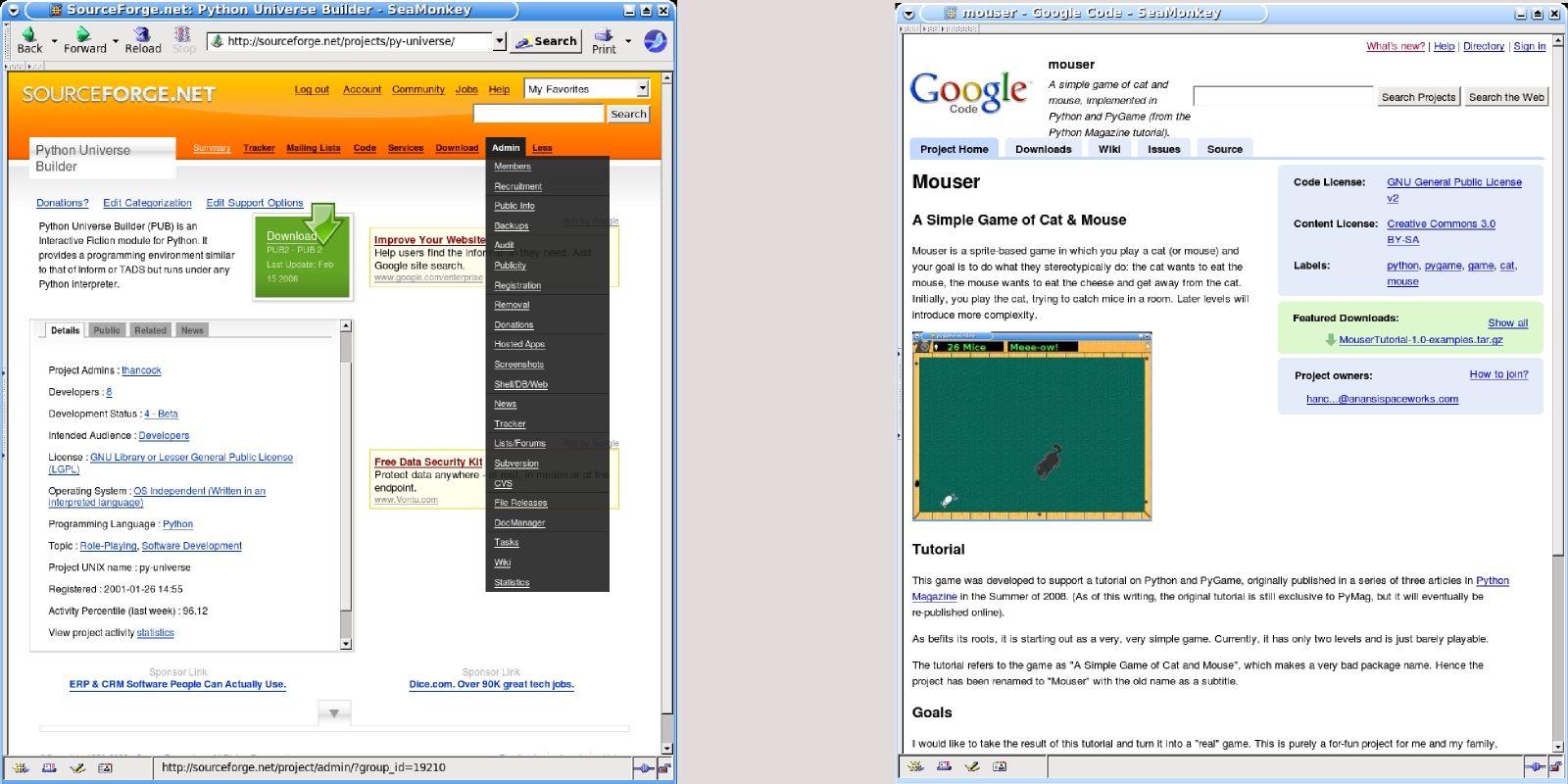
Task: Select Statistics in the Admin menu
Action: [x=512, y=582]
